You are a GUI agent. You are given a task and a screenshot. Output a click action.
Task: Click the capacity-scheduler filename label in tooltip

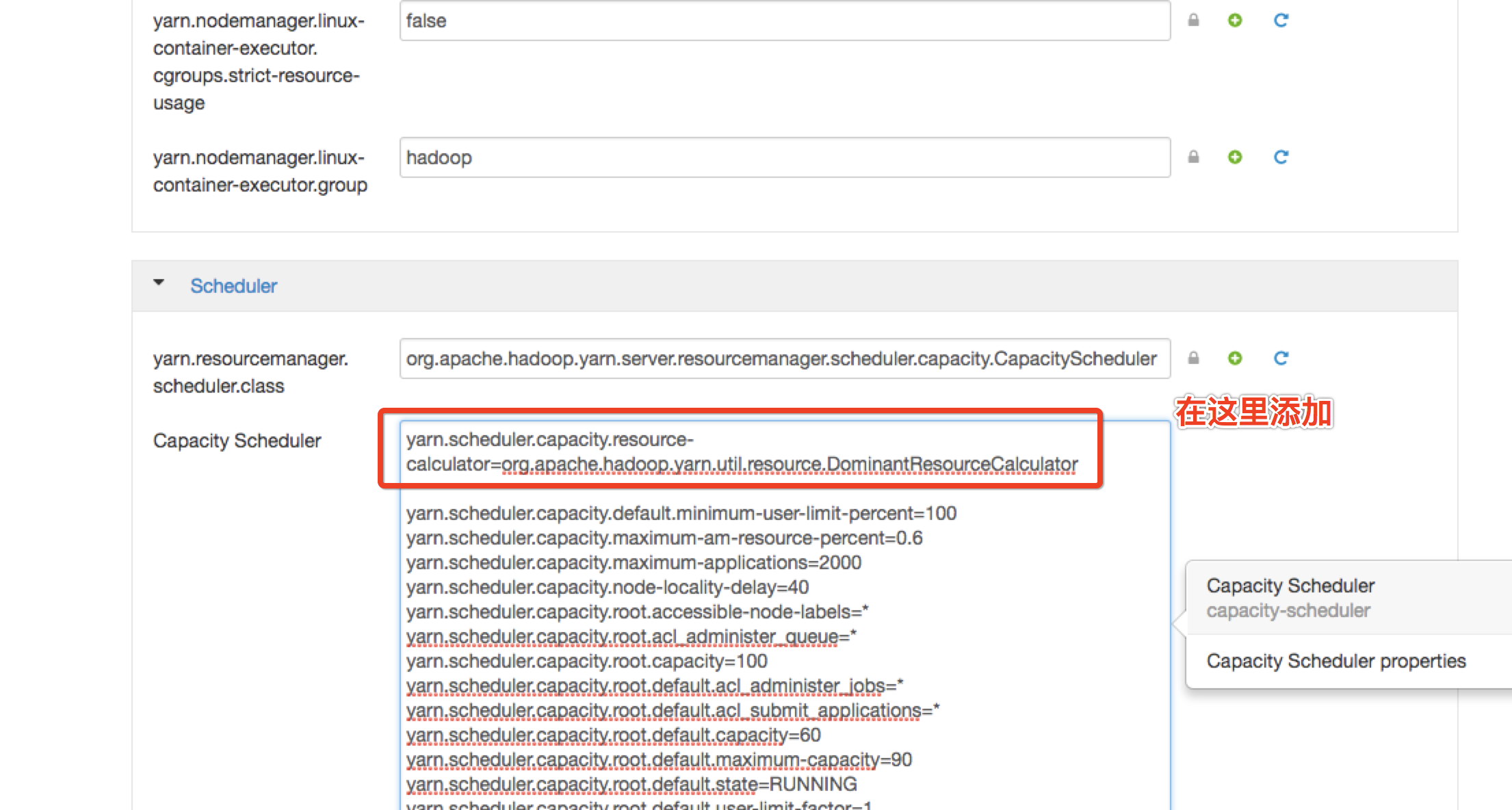click(1289, 610)
